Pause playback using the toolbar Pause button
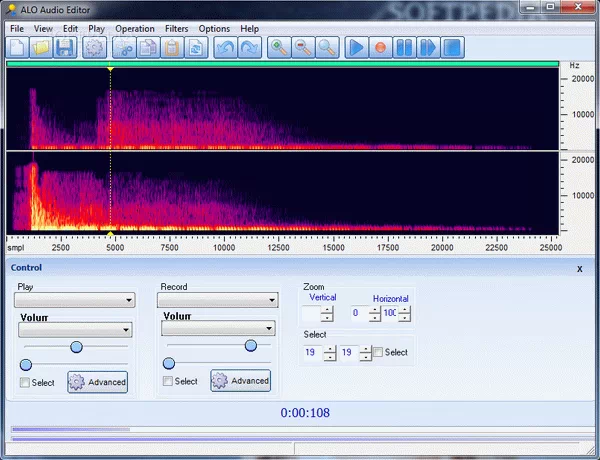Image resolution: width=600 pixels, height=460 pixels. click(404, 47)
